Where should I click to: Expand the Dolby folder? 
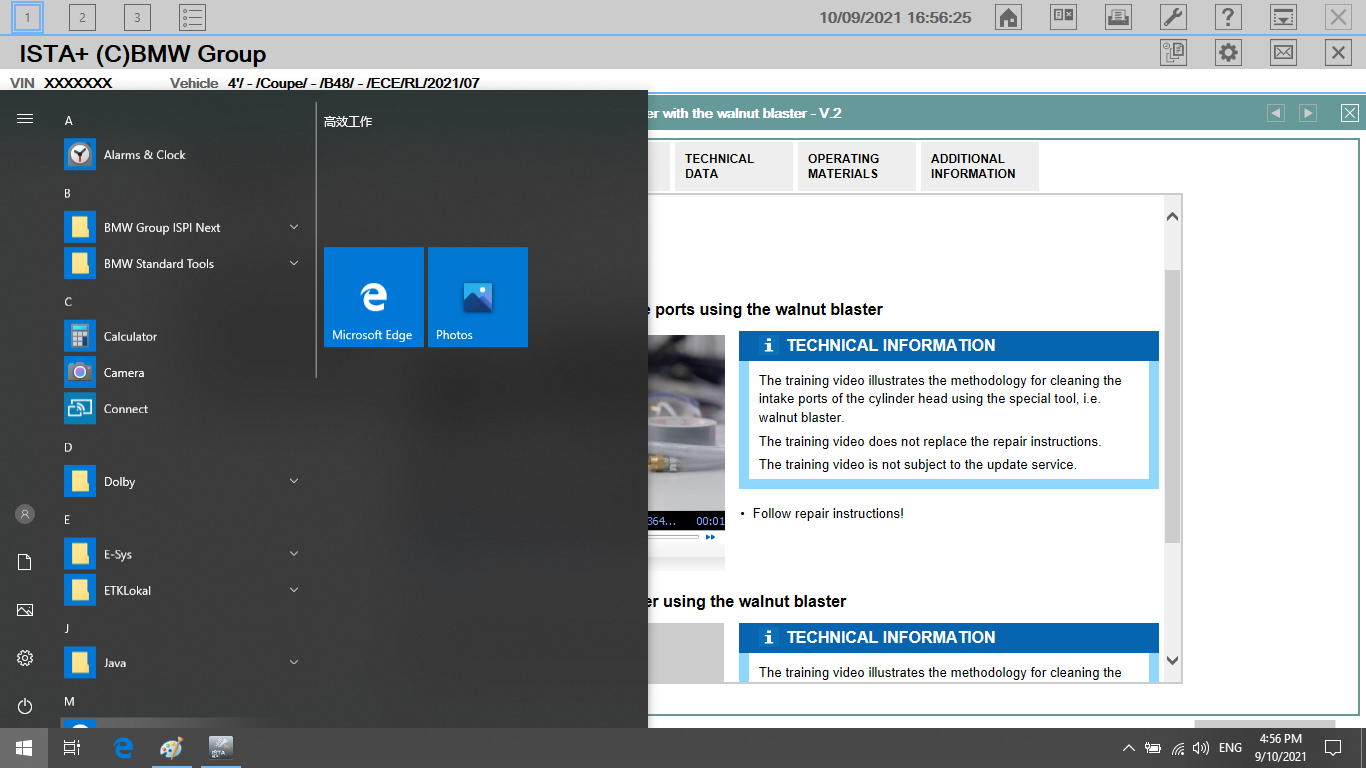(182, 482)
